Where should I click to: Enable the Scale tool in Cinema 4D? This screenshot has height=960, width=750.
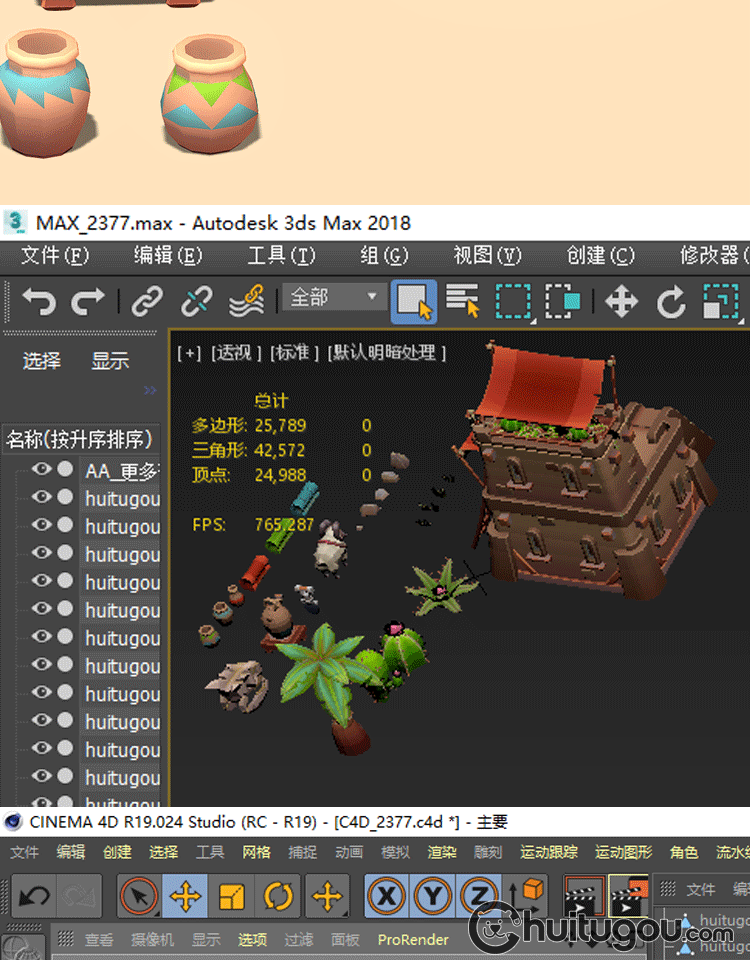coord(232,896)
